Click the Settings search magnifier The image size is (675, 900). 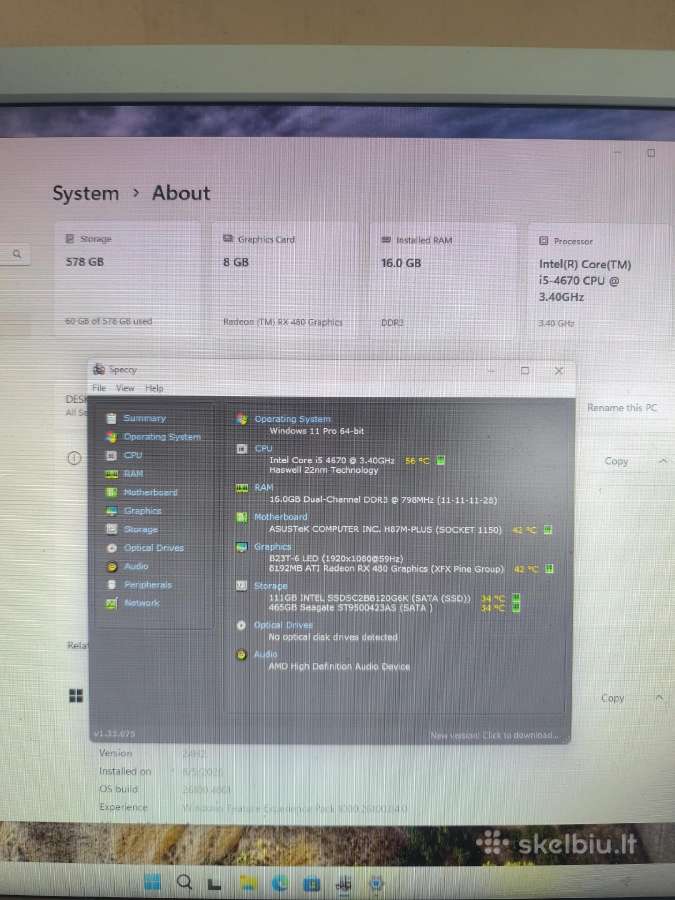tap(17, 253)
